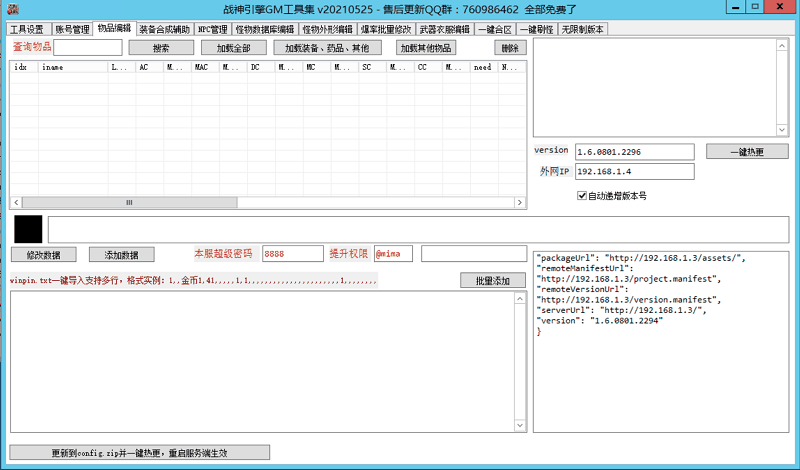Switch to 怪物数据库编辑 tab
The width and height of the screenshot is (800, 470).
[x=265, y=29]
